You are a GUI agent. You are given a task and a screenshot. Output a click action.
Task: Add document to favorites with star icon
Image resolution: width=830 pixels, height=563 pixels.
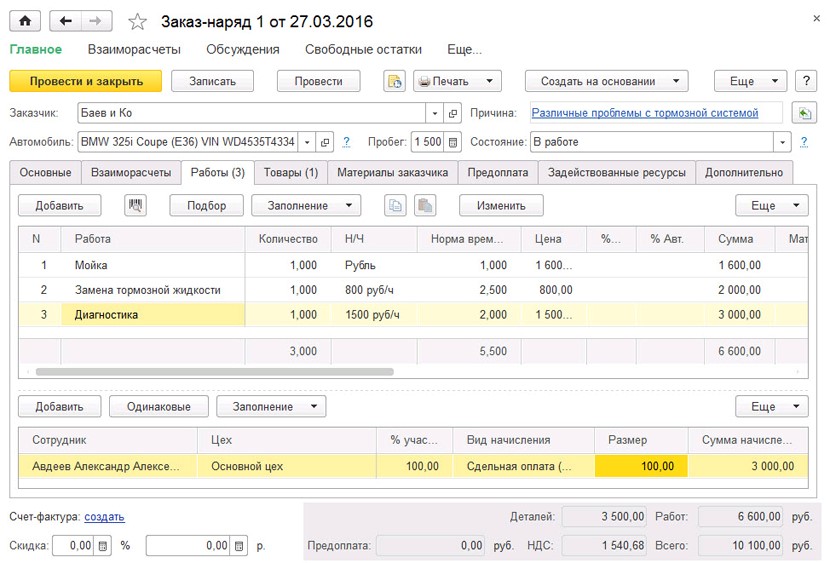(139, 22)
